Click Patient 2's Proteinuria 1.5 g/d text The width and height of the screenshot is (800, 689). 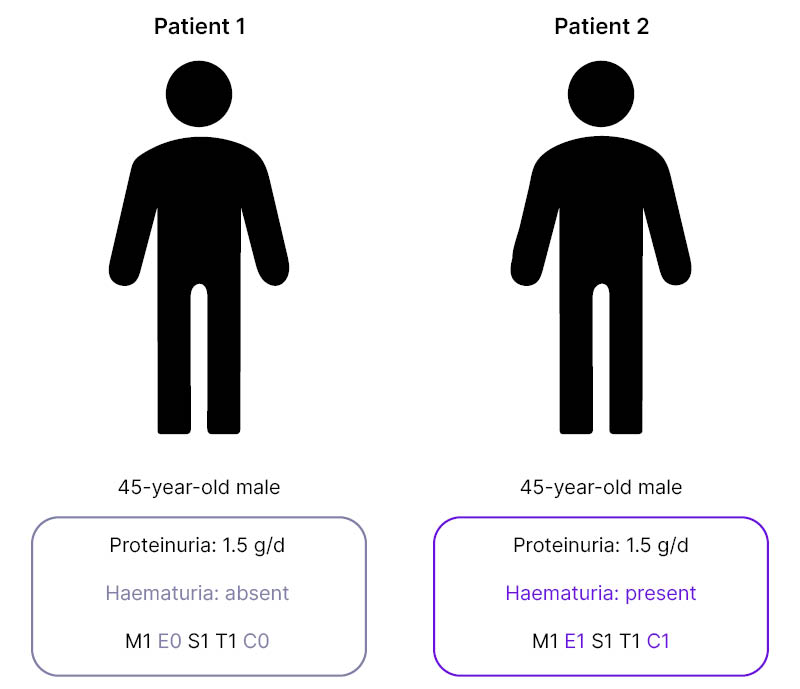point(601,546)
